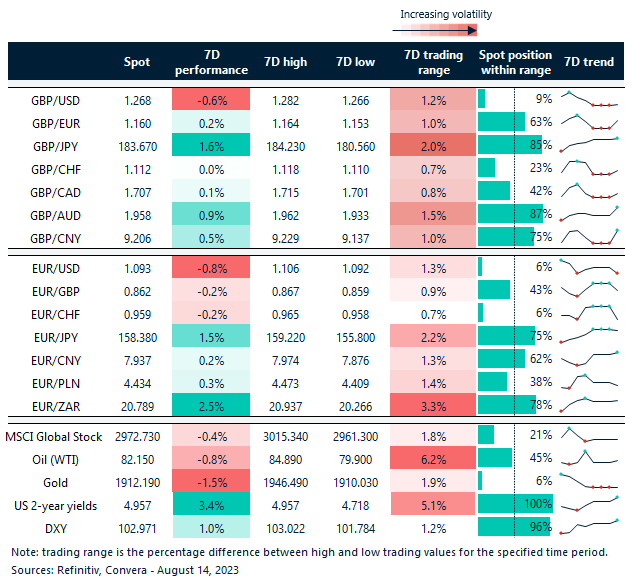This screenshot has height=581, width=633.
Task: Select the 7D high column header
Action: [285, 62]
